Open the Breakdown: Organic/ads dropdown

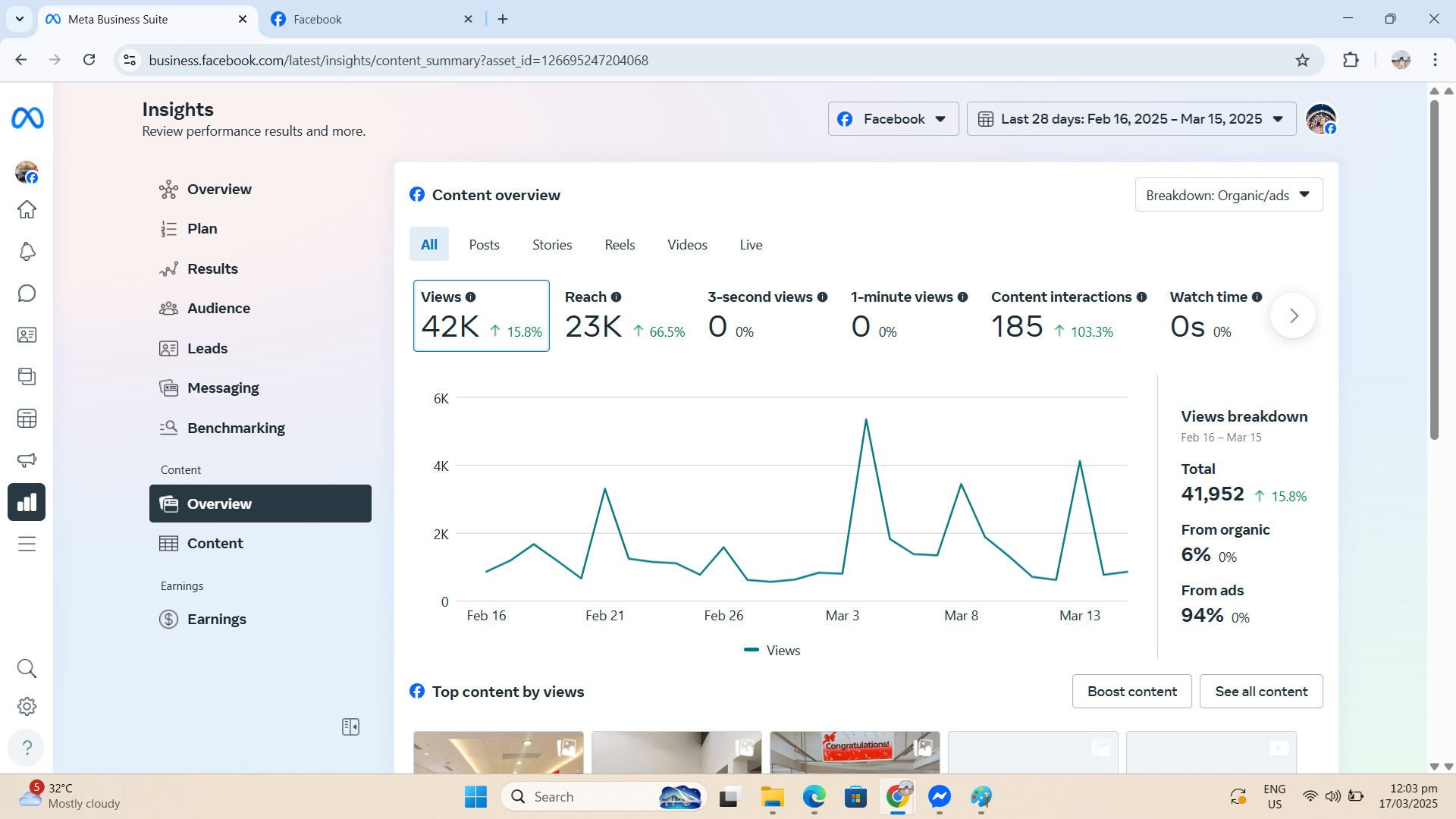pyautogui.click(x=1228, y=195)
